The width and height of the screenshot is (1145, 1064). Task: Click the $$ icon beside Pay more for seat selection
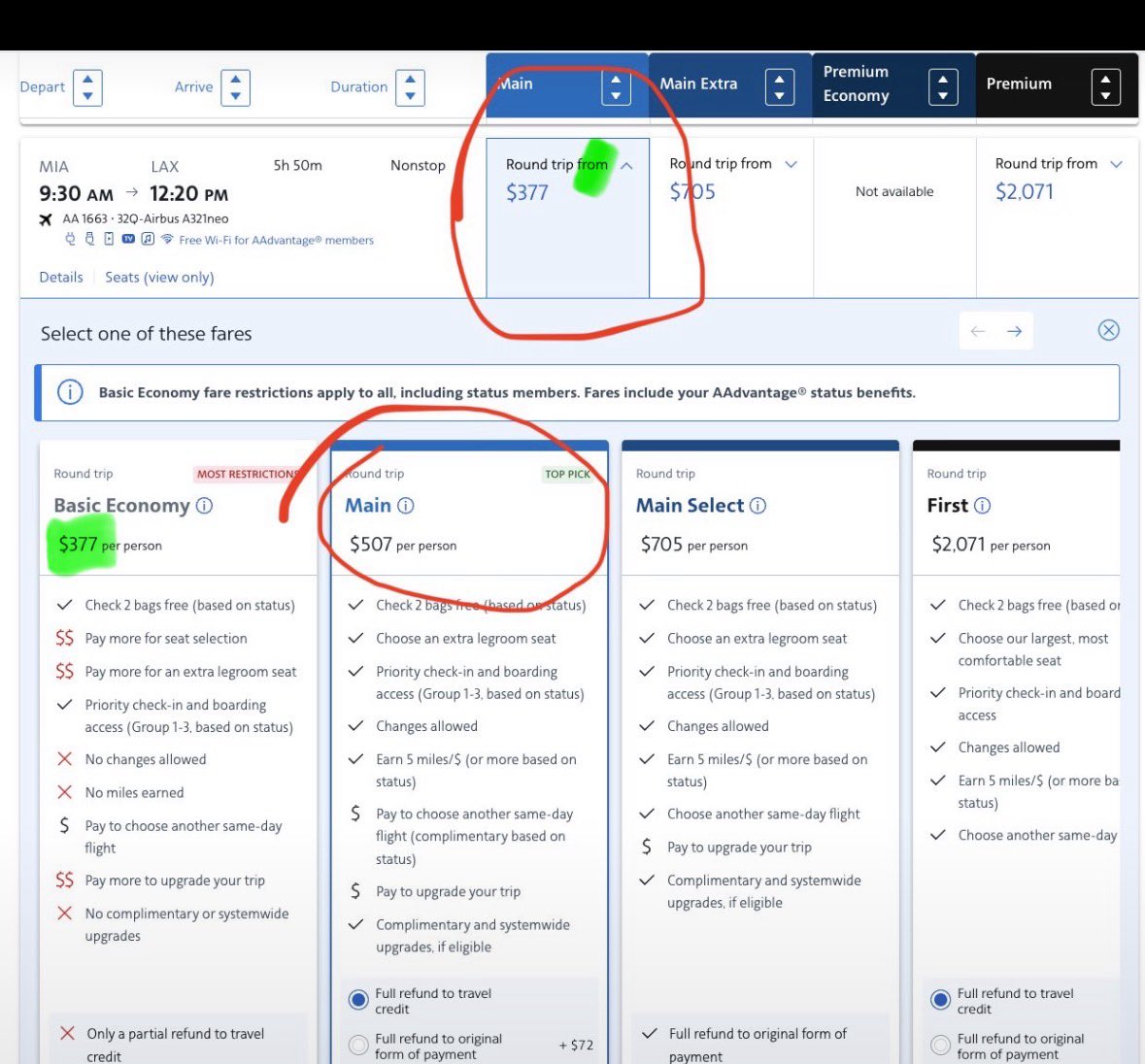tap(64, 639)
